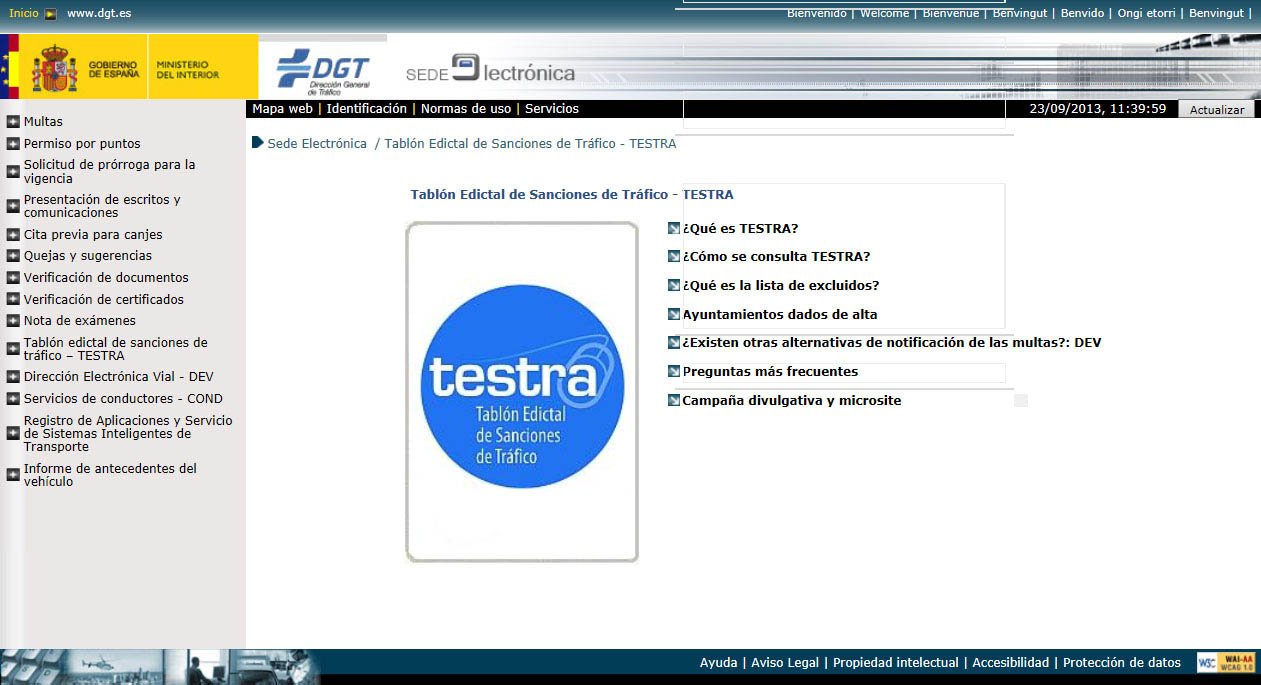
Task: Open Ayuda in the footer
Action: click(718, 663)
